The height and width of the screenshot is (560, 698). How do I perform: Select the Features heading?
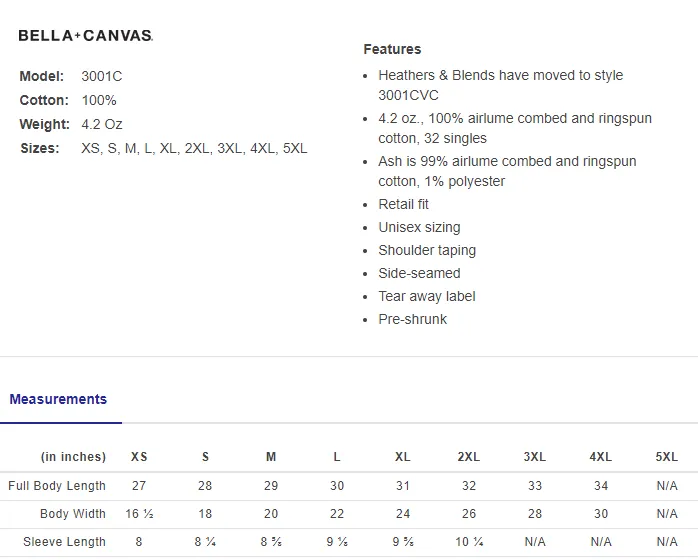[392, 49]
